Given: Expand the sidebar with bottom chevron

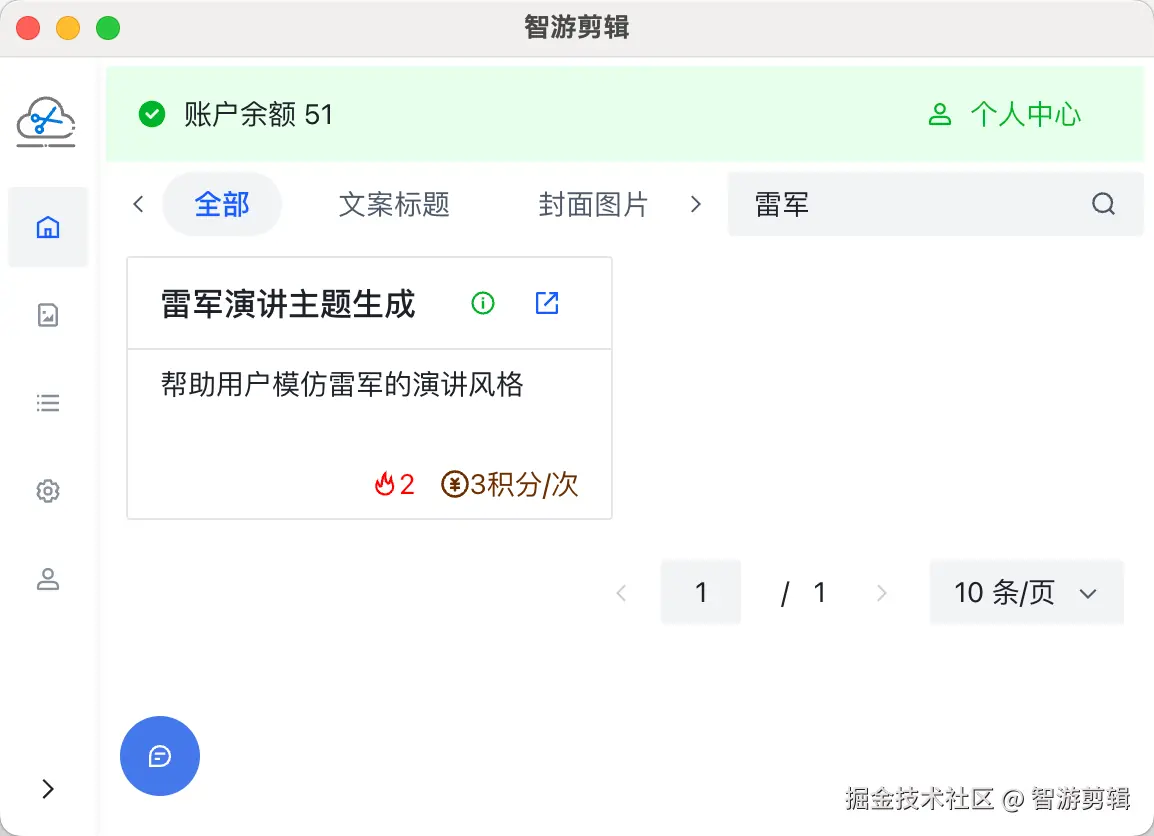Looking at the screenshot, I should coord(47,789).
